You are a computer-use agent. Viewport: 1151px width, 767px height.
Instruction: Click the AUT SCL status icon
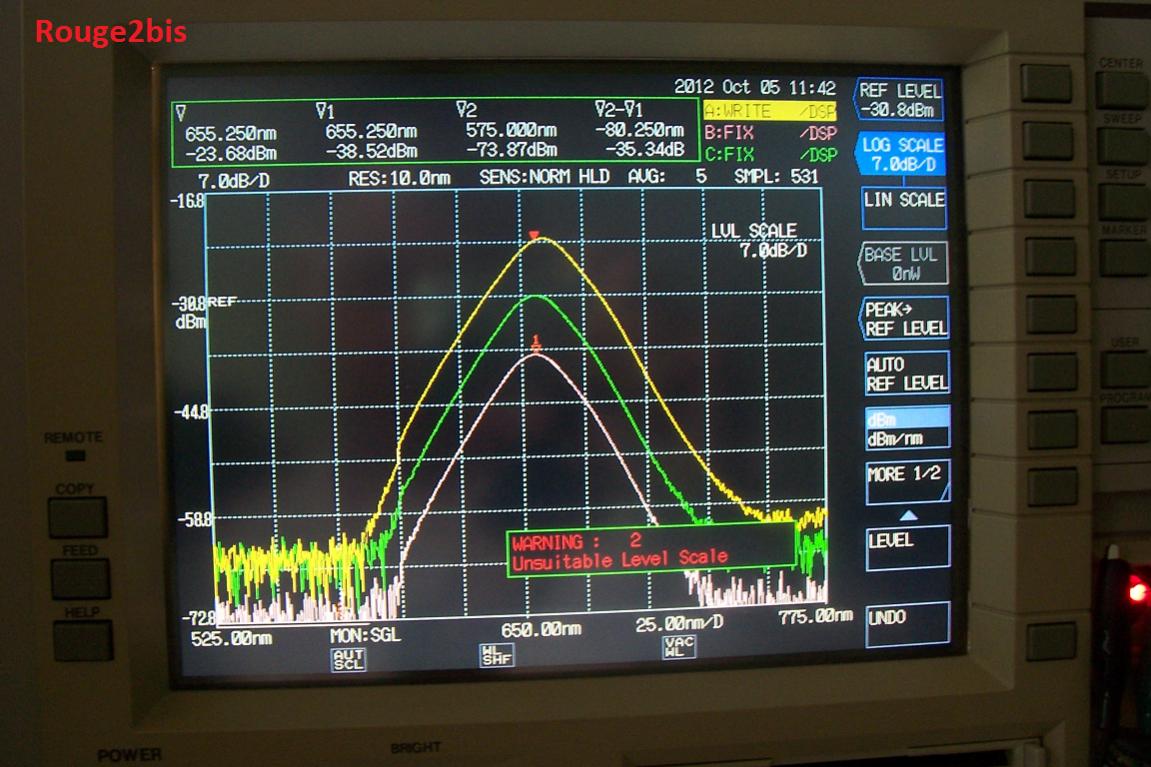click(x=348, y=658)
